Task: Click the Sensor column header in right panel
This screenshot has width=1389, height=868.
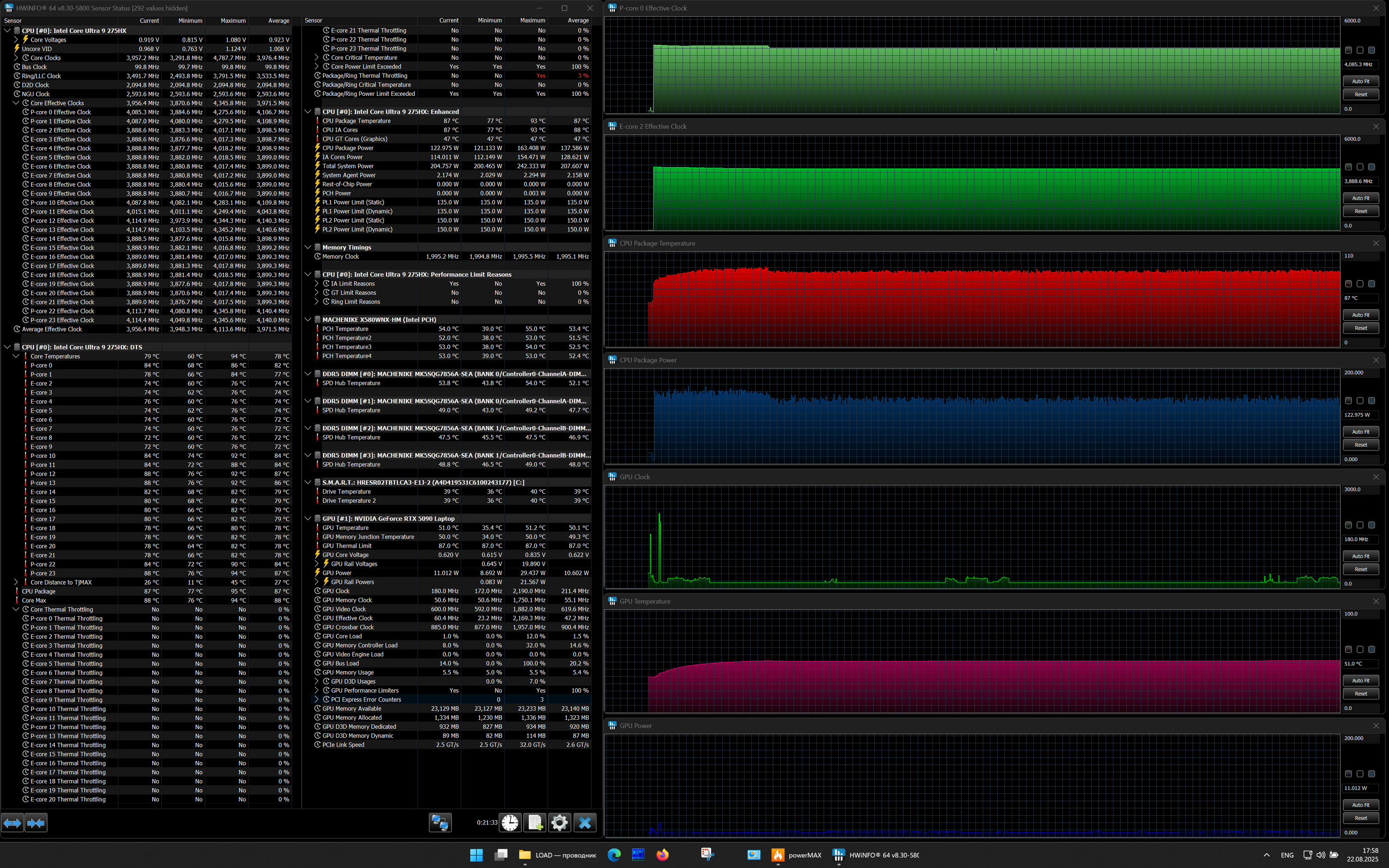Action: [313, 21]
